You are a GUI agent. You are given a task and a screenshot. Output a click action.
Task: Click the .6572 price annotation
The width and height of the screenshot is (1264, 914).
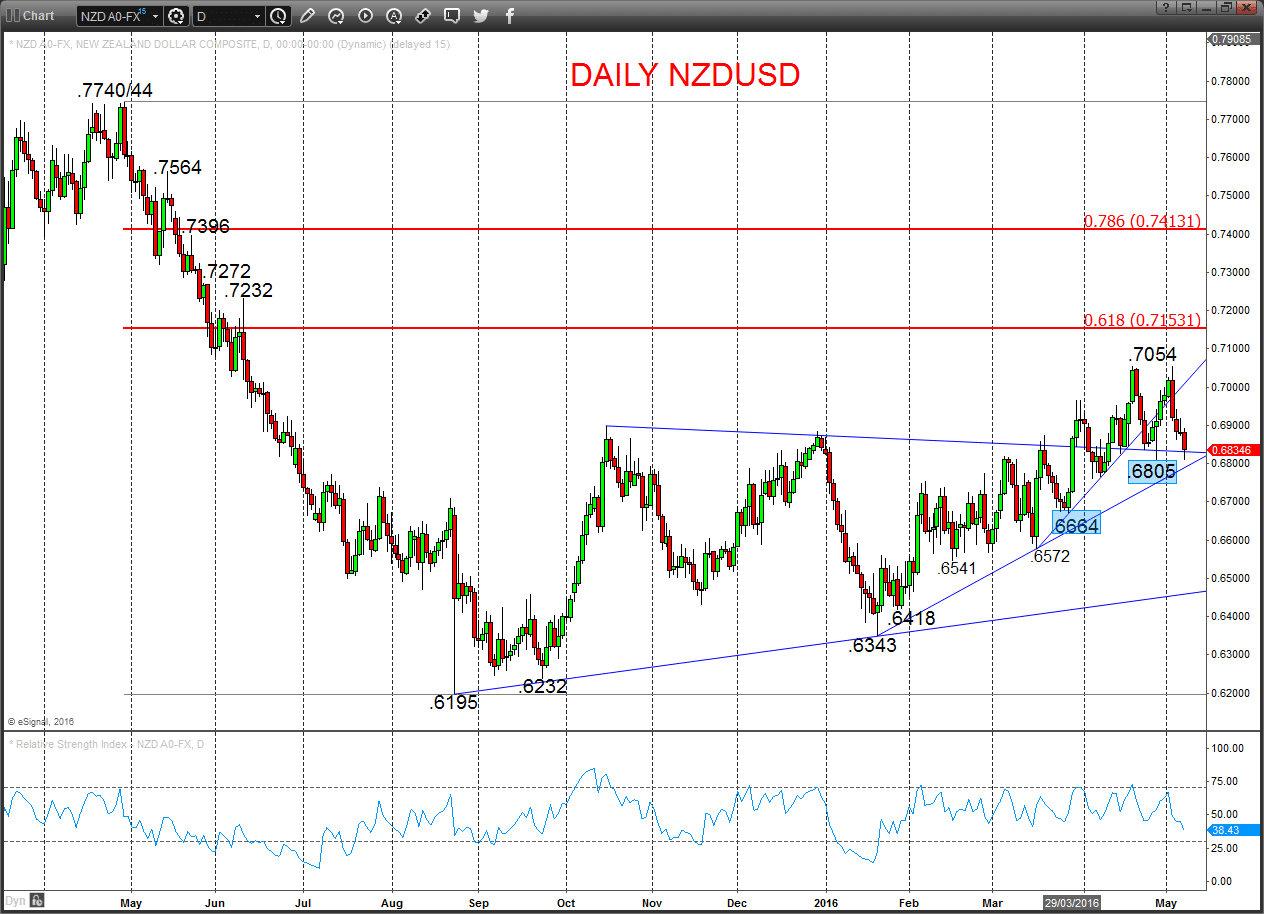(1051, 556)
